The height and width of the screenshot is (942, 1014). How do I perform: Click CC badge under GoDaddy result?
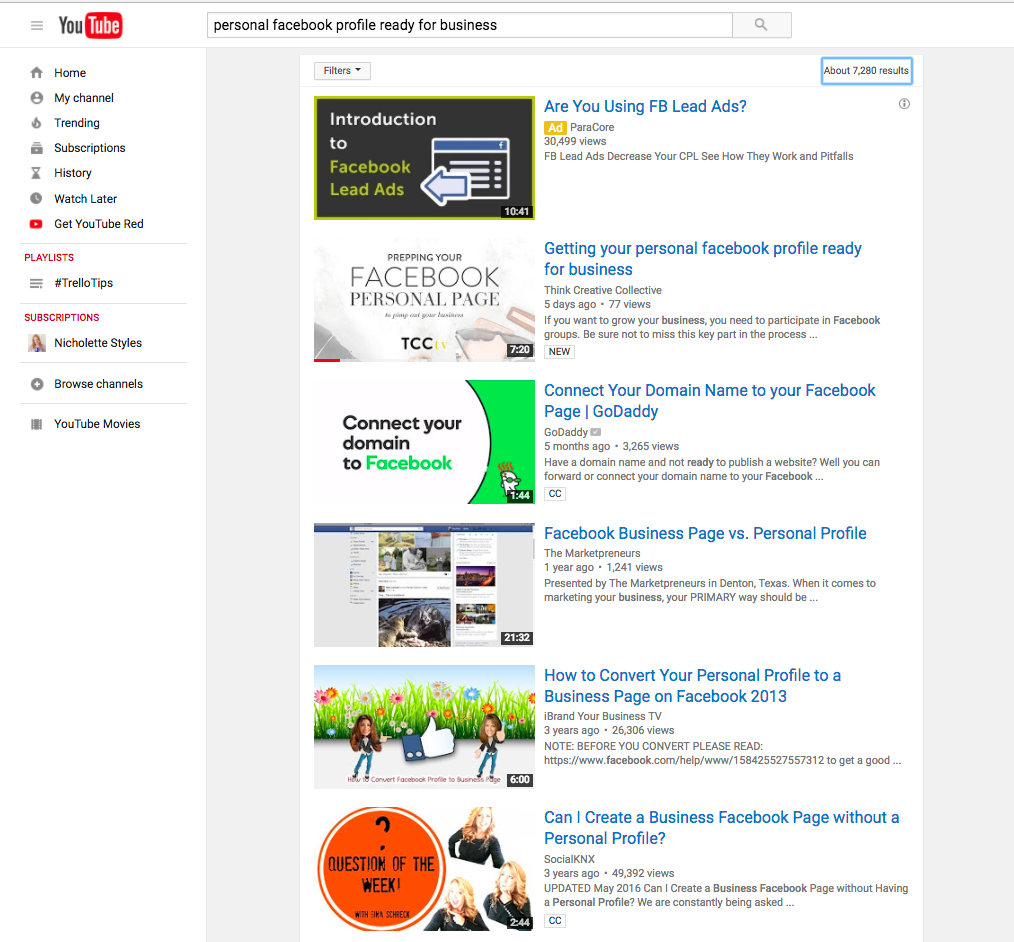click(555, 494)
